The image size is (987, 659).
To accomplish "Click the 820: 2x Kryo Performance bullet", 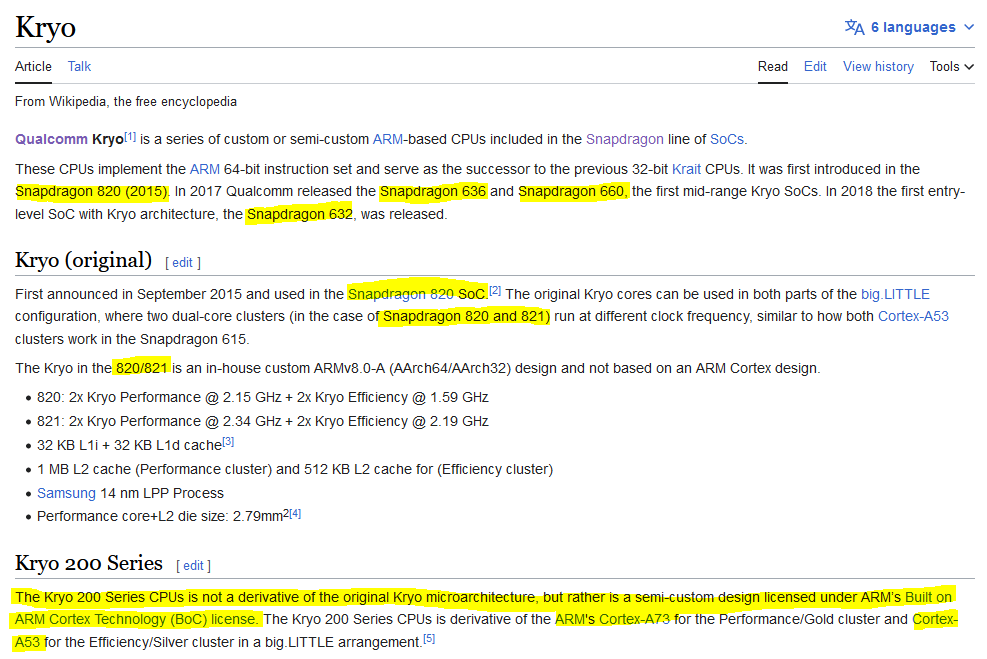I will [262, 397].
